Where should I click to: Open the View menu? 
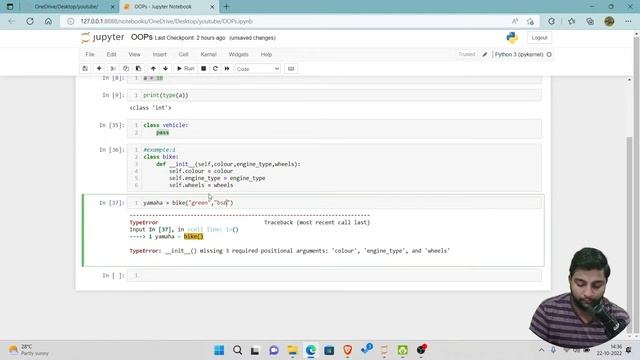pos(134,54)
